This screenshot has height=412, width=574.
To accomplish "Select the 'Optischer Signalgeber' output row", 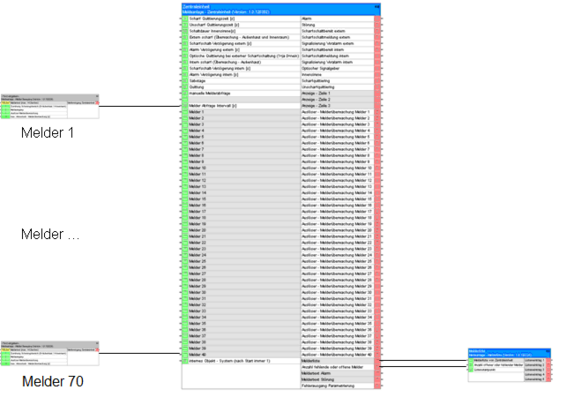I will [x=337, y=68].
